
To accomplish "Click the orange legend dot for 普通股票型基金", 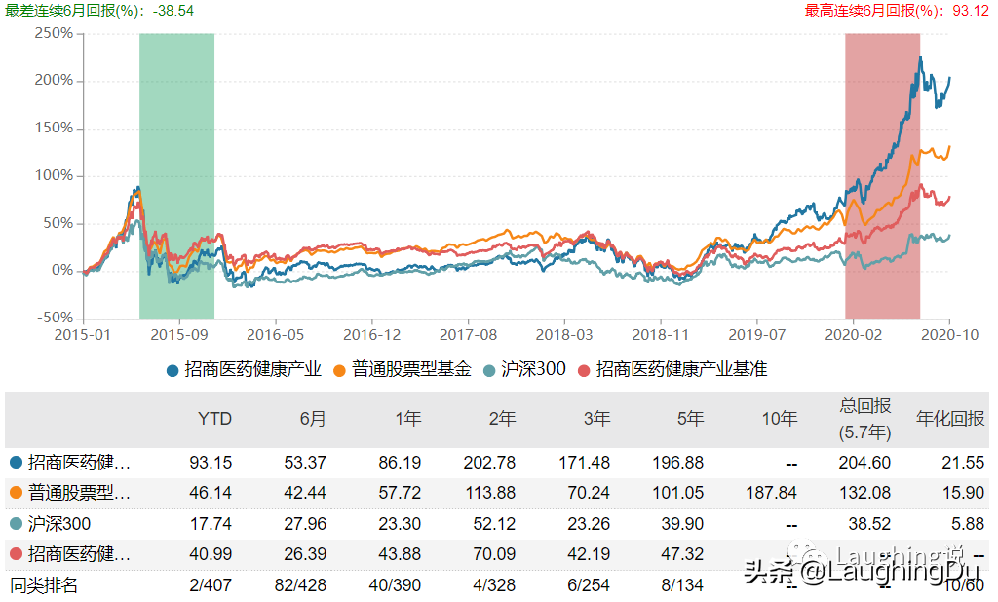I will click(x=339, y=370).
